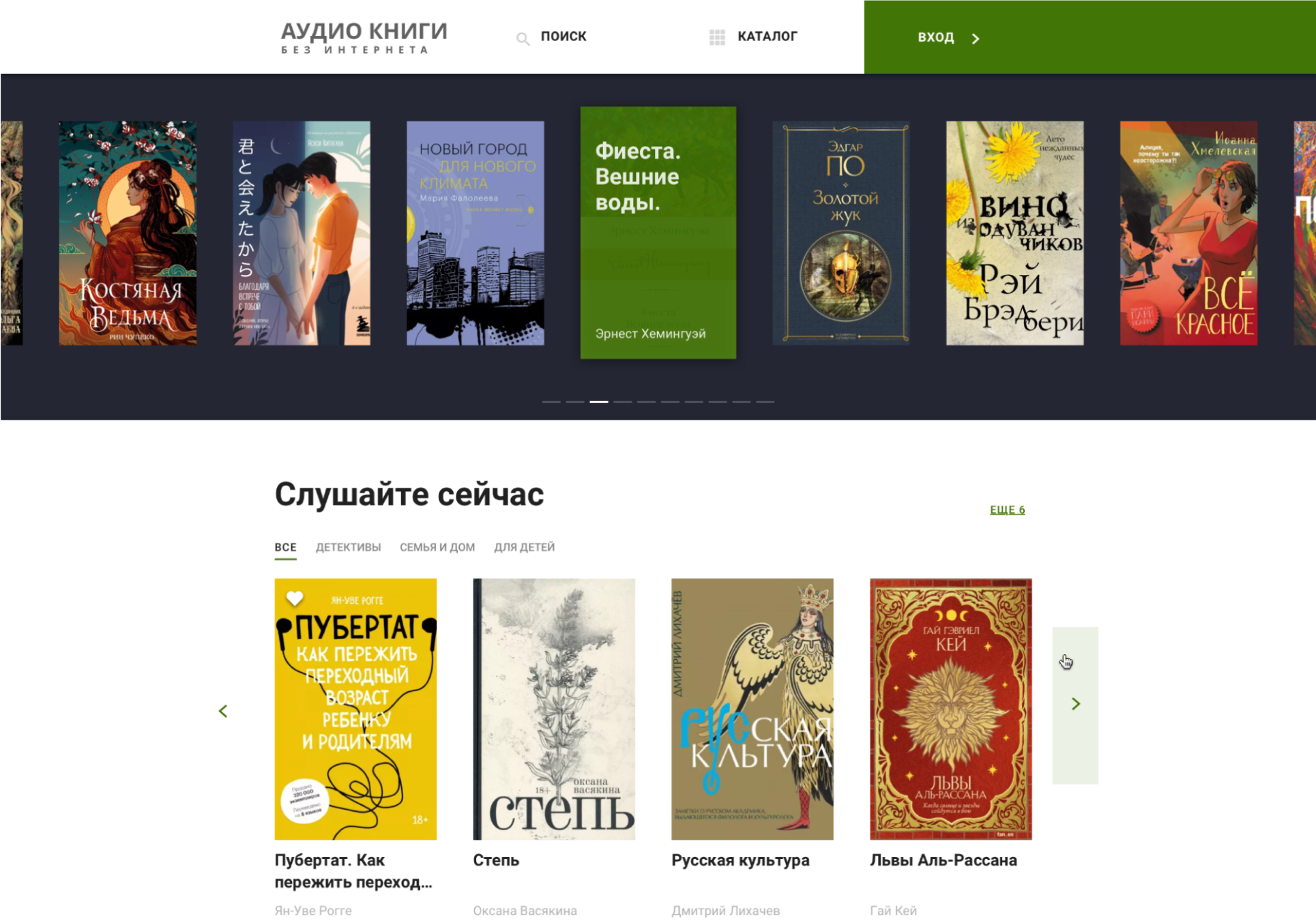Select the ДЛЯ ДЕТЕЙ tab
1316x923 pixels.
[525, 547]
